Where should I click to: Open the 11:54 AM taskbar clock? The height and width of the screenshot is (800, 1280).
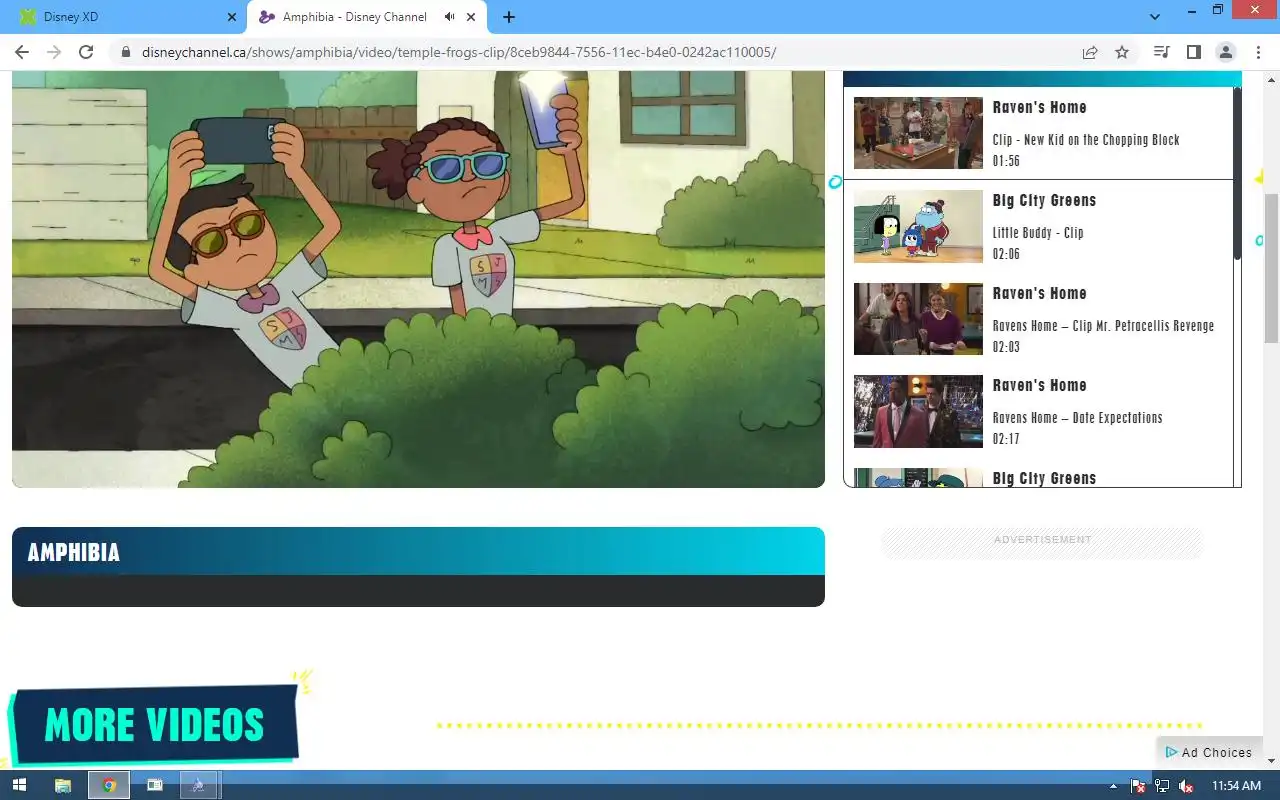[x=1236, y=786]
